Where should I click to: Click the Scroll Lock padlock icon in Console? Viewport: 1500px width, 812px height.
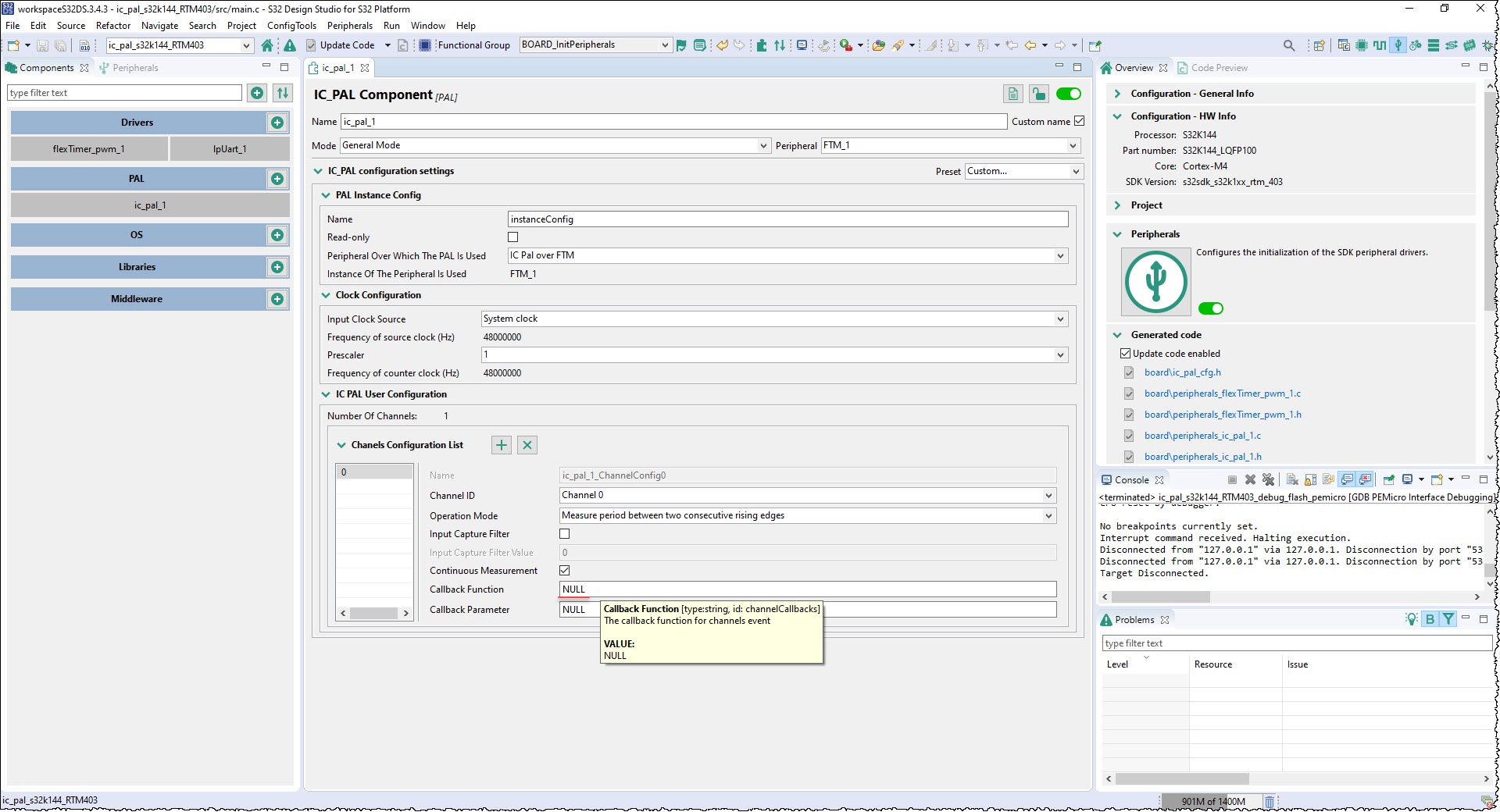(1309, 479)
